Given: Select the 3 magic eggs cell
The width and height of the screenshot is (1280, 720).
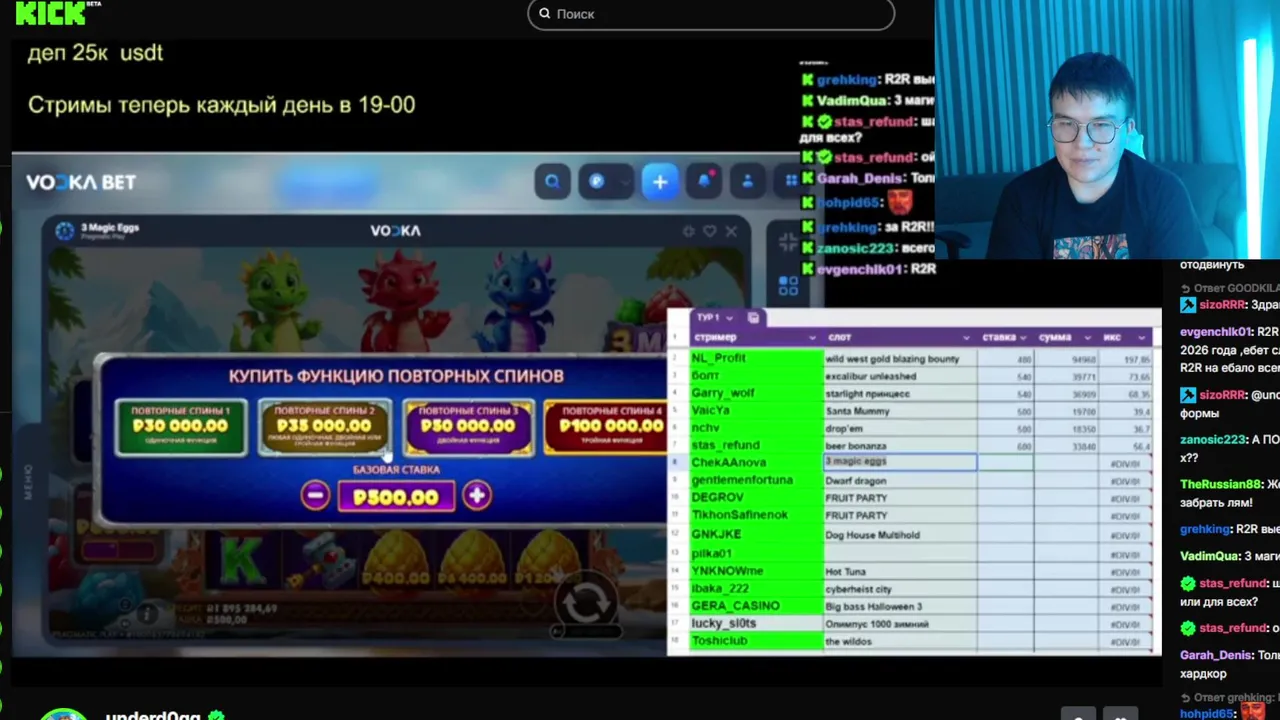Looking at the screenshot, I should click(x=900, y=462).
